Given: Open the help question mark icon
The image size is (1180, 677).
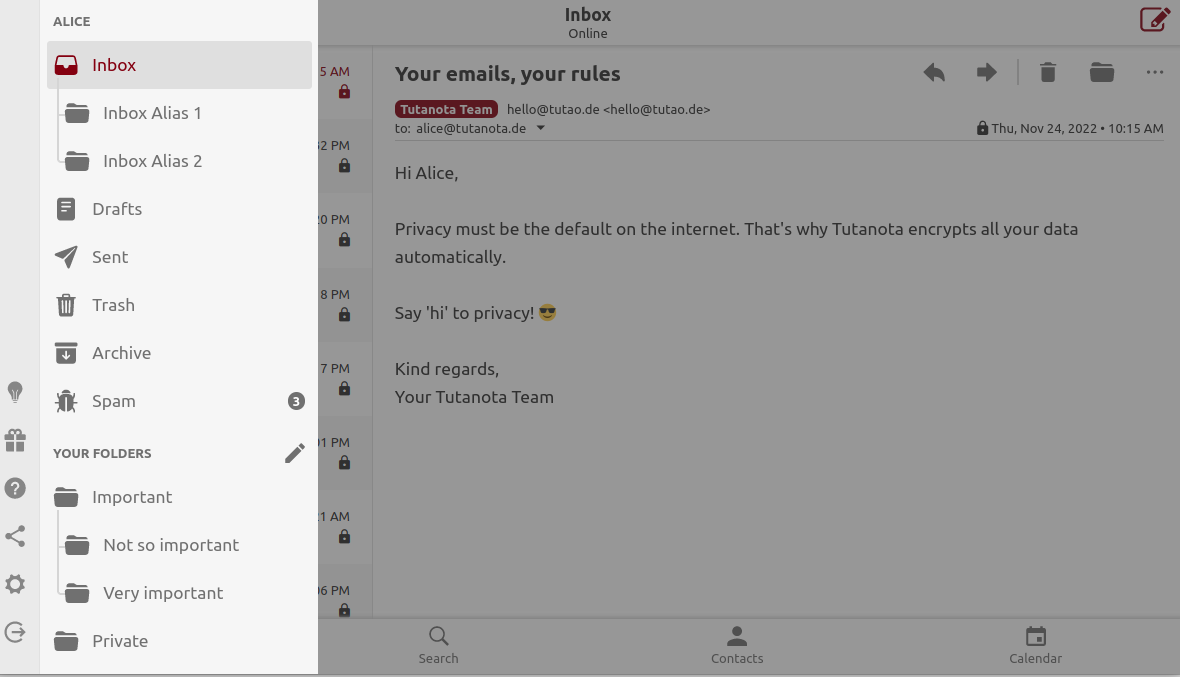Looking at the screenshot, I should [15, 488].
